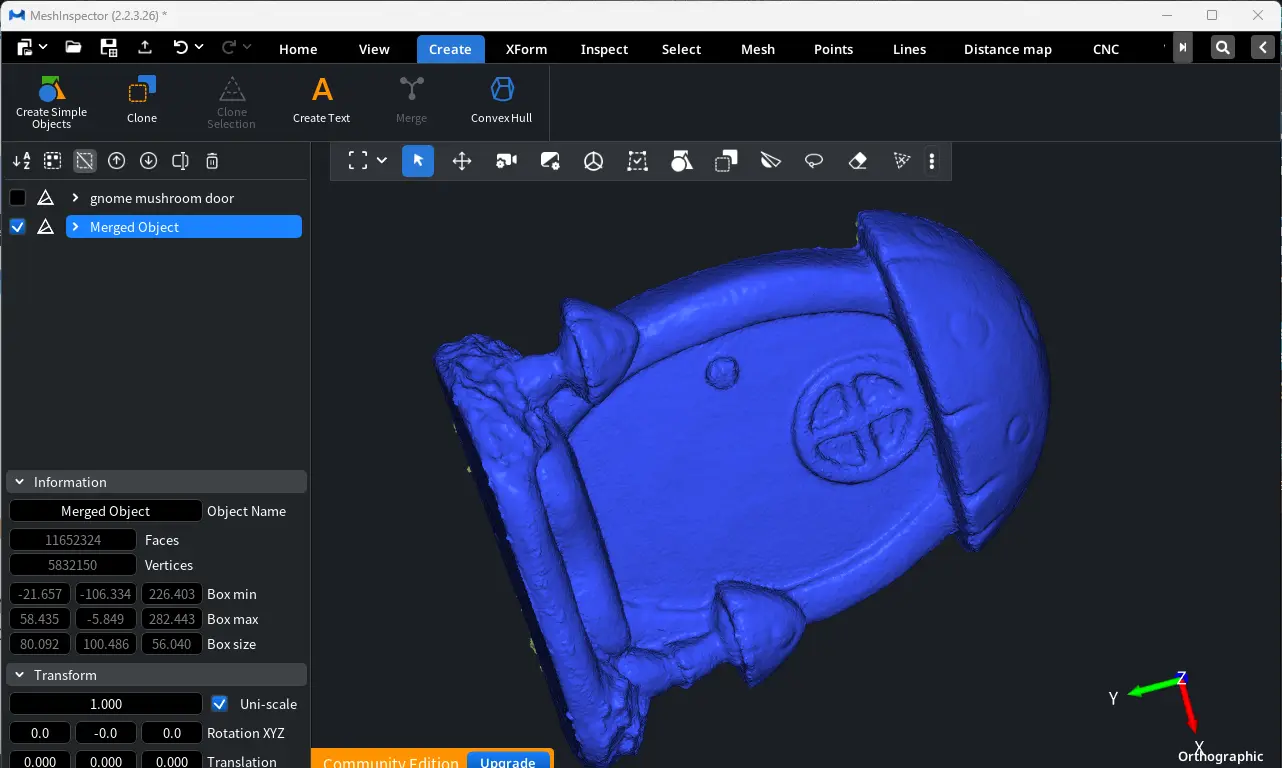Click the Redo arrow icon

[228, 47]
